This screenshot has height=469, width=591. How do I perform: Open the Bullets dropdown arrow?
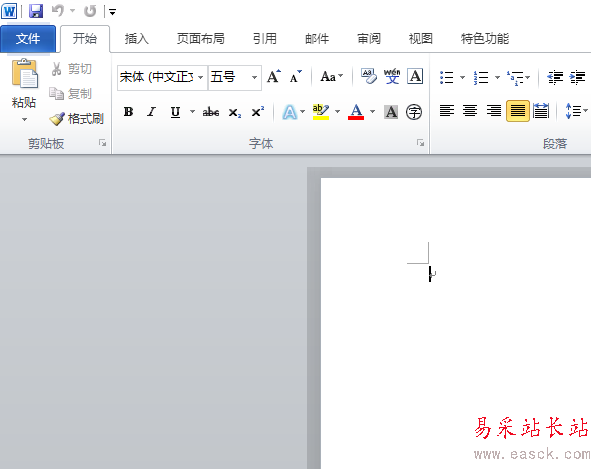tap(462, 78)
